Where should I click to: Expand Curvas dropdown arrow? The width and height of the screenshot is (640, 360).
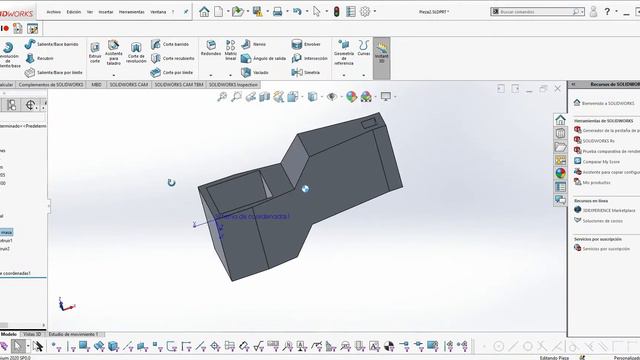[364, 75]
